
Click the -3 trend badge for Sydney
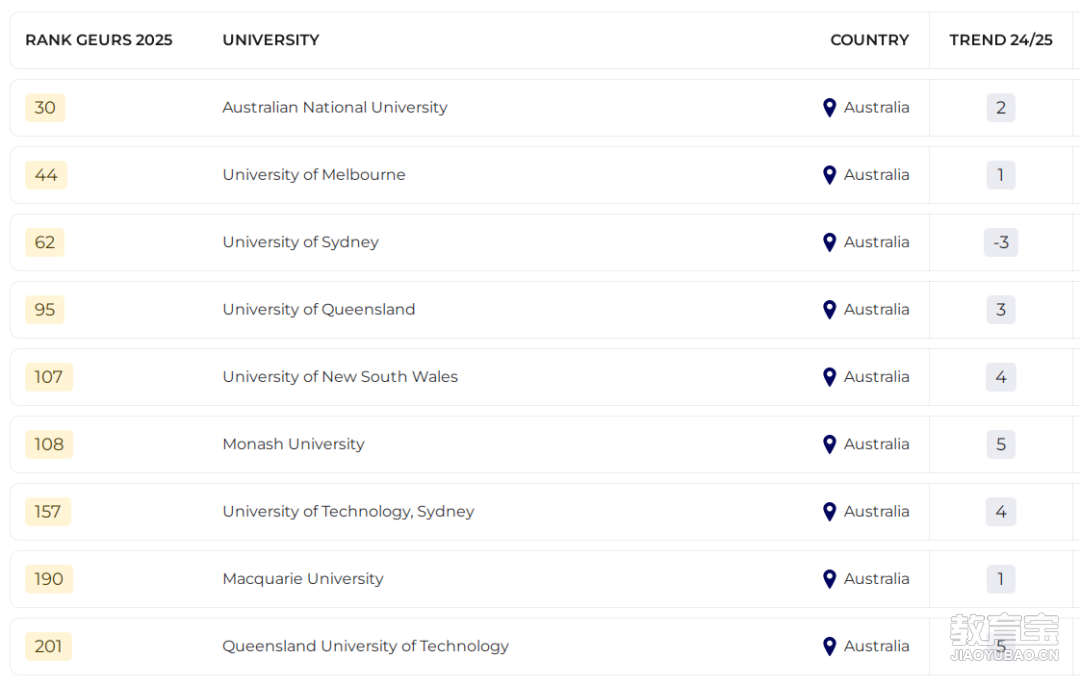(1001, 242)
